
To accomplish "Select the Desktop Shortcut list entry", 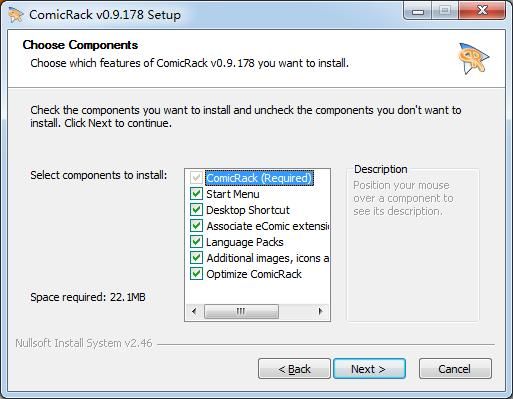I will coord(248,210).
